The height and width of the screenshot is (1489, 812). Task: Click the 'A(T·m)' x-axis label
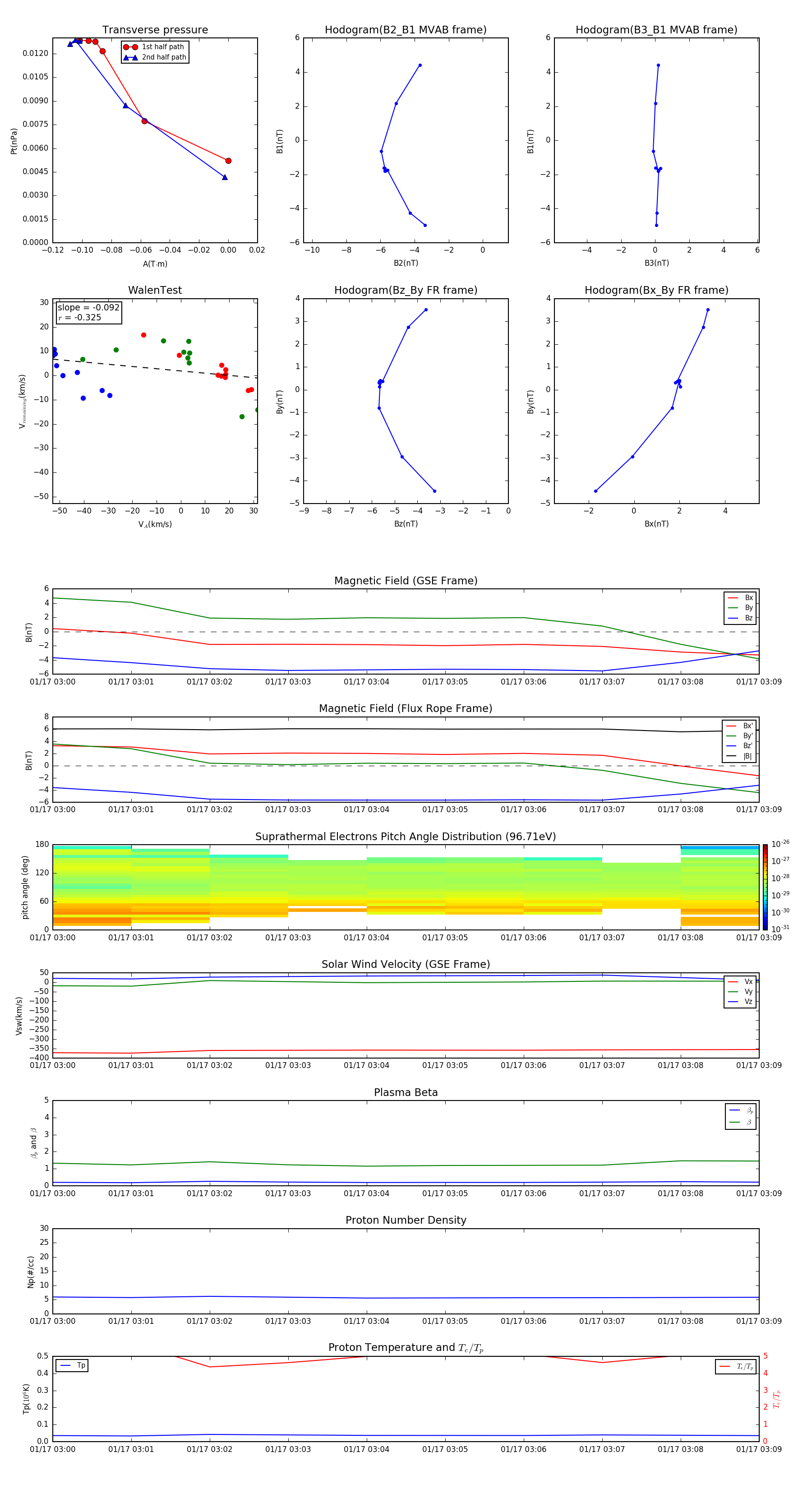(x=155, y=264)
